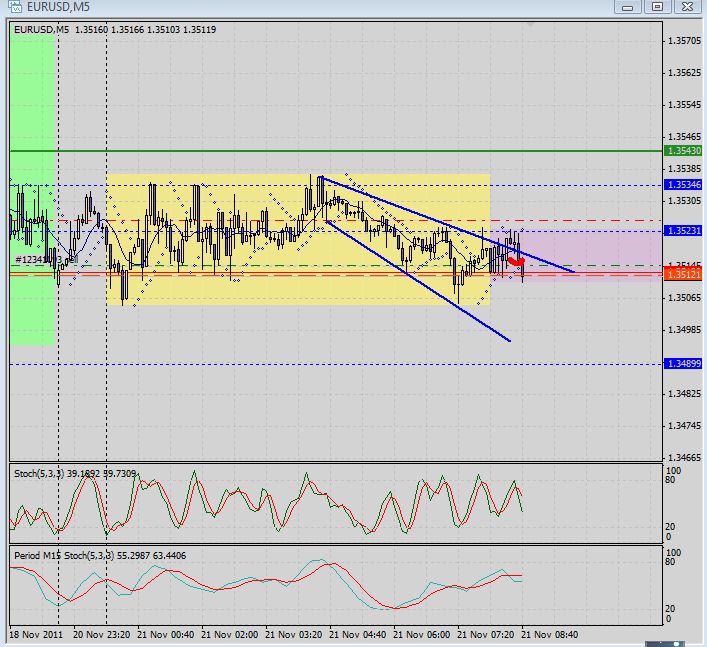Minimize the EURUSD,M5 chart window
The width and height of the screenshot is (707, 647).
(x=627, y=6)
